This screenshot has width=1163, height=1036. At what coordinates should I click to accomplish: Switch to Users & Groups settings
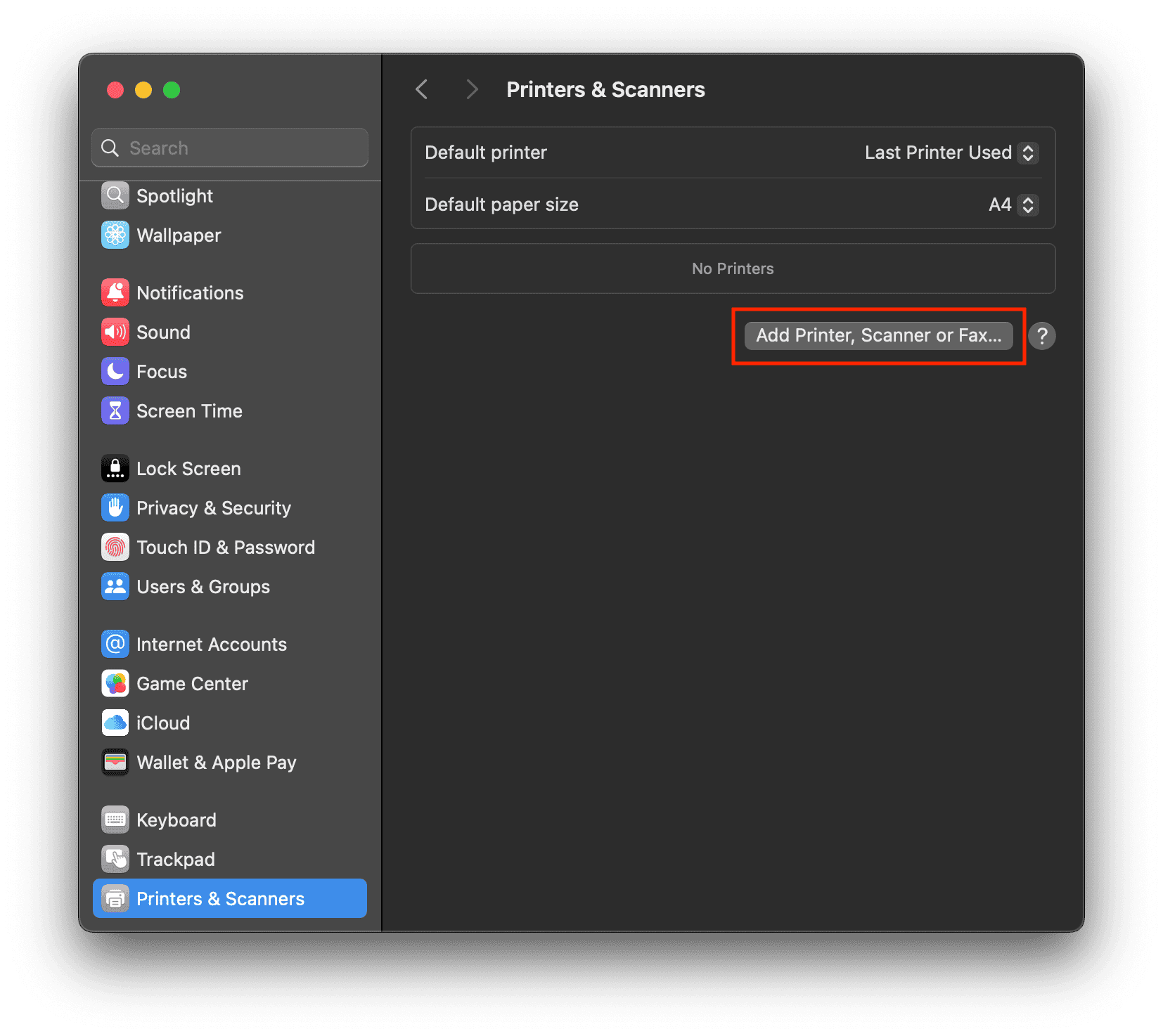pyautogui.click(x=203, y=587)
